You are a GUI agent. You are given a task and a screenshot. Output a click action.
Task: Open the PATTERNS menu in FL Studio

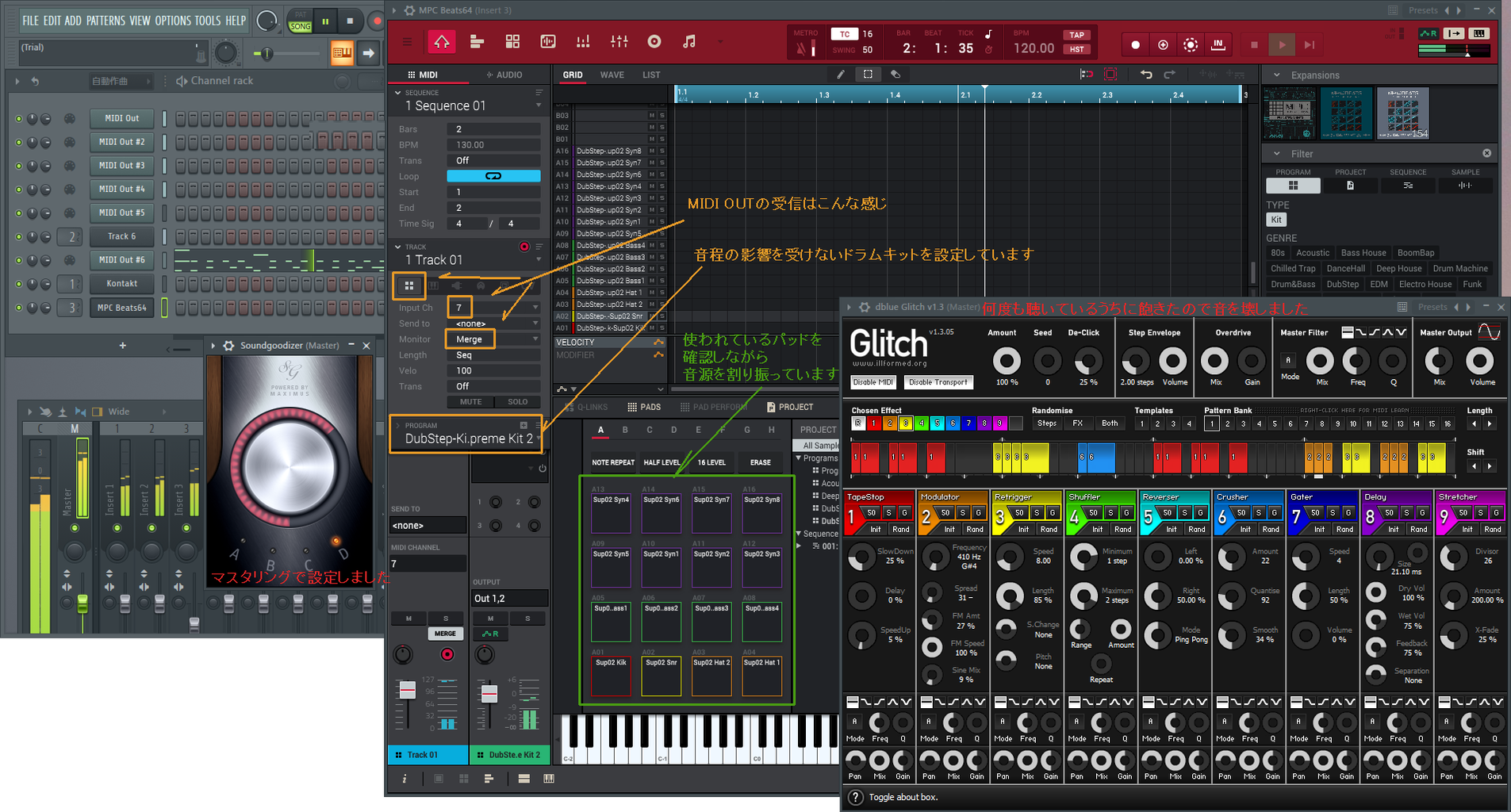point(106,21)
